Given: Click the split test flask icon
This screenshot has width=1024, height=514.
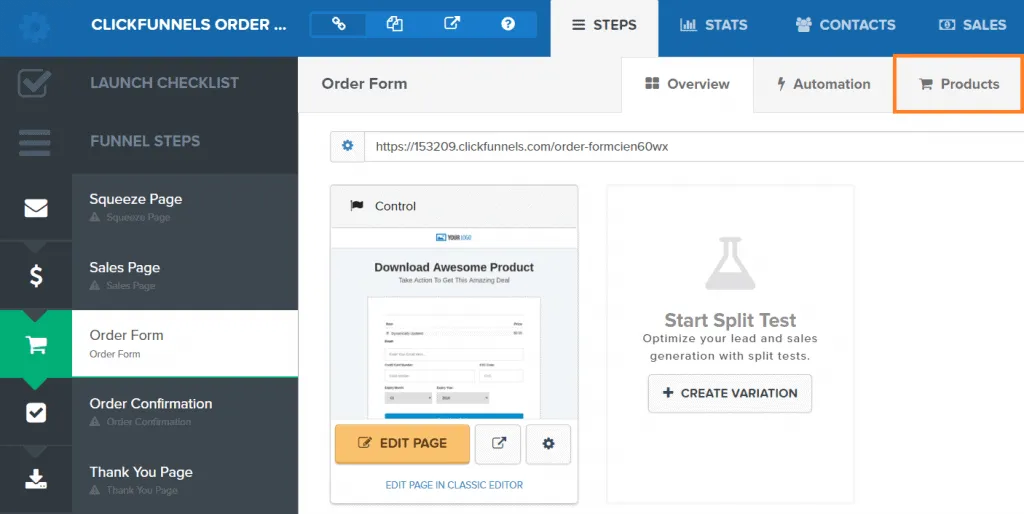Looking at the screenshot, I should pos(730,263).
